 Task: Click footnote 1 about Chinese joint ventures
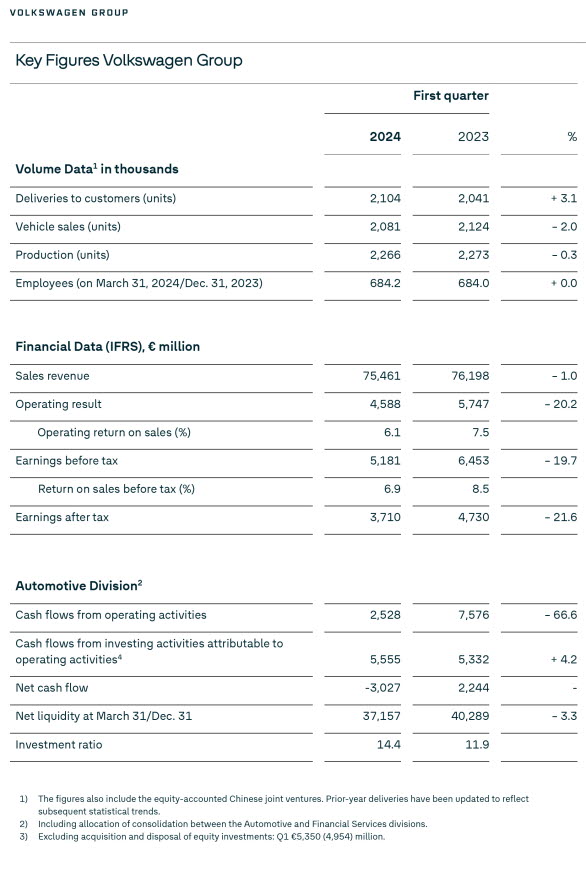274,804
